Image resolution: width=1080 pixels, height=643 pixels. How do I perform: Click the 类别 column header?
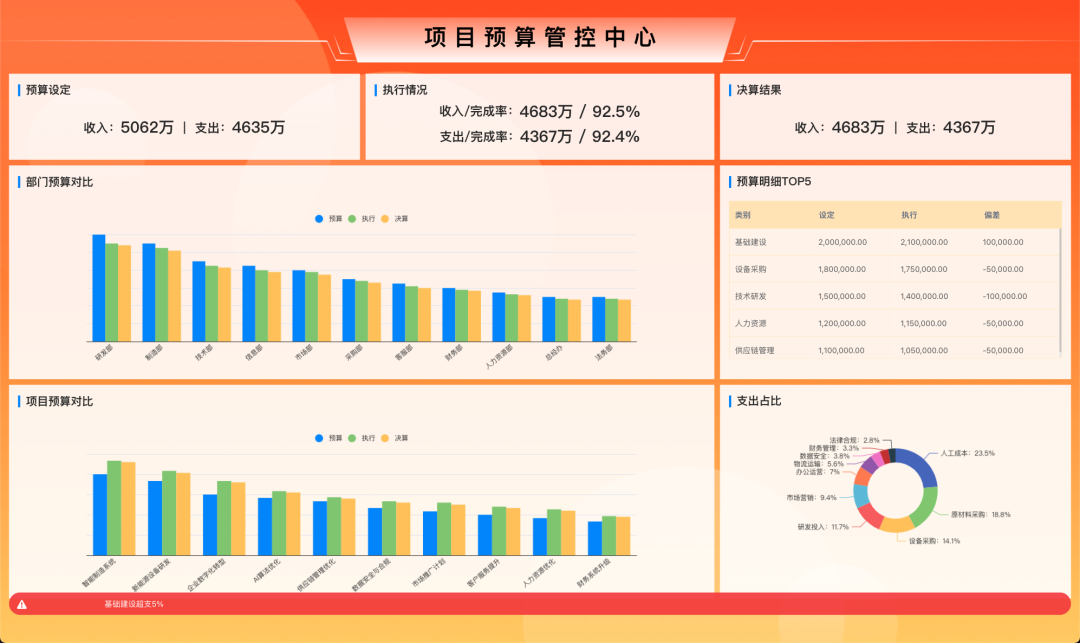(x=743, y=215)
